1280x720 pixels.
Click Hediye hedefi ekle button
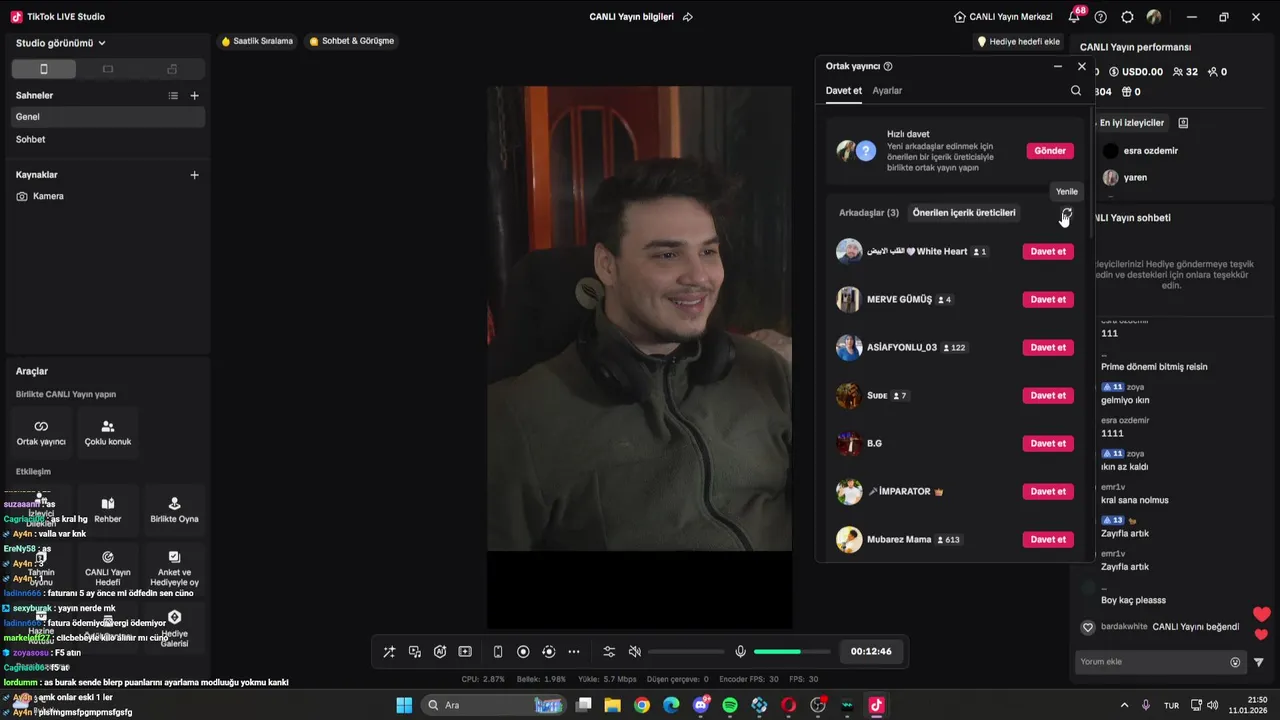[1018, 42]
